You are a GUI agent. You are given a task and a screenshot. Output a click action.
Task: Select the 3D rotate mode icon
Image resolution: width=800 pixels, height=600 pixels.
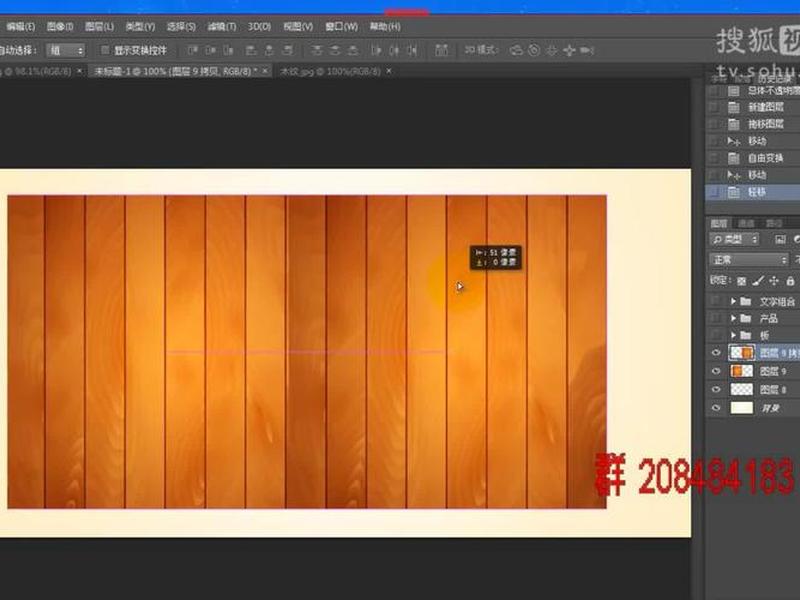coord(516,50)
